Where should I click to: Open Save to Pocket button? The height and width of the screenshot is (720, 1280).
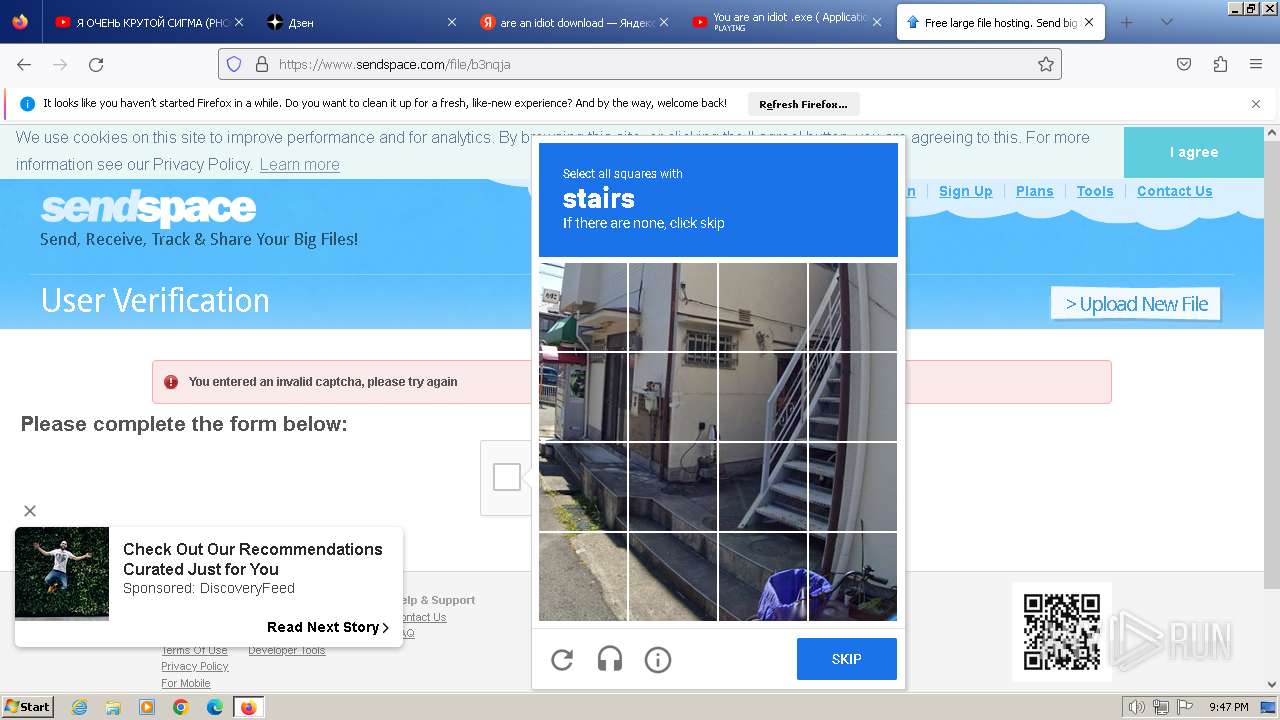pyautogui.click(x=1184, y=64)
